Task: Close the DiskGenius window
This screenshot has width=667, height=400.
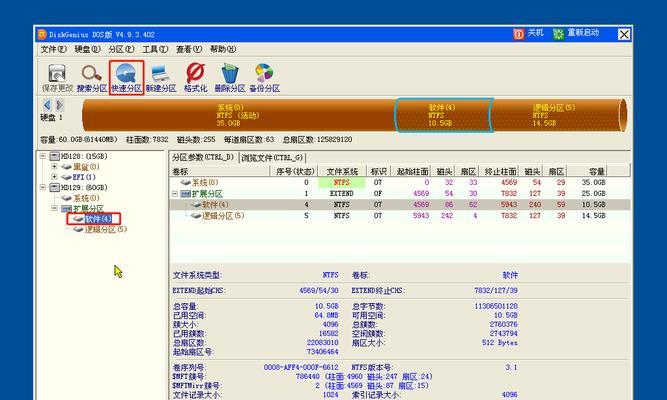Action: coord(624,34)
